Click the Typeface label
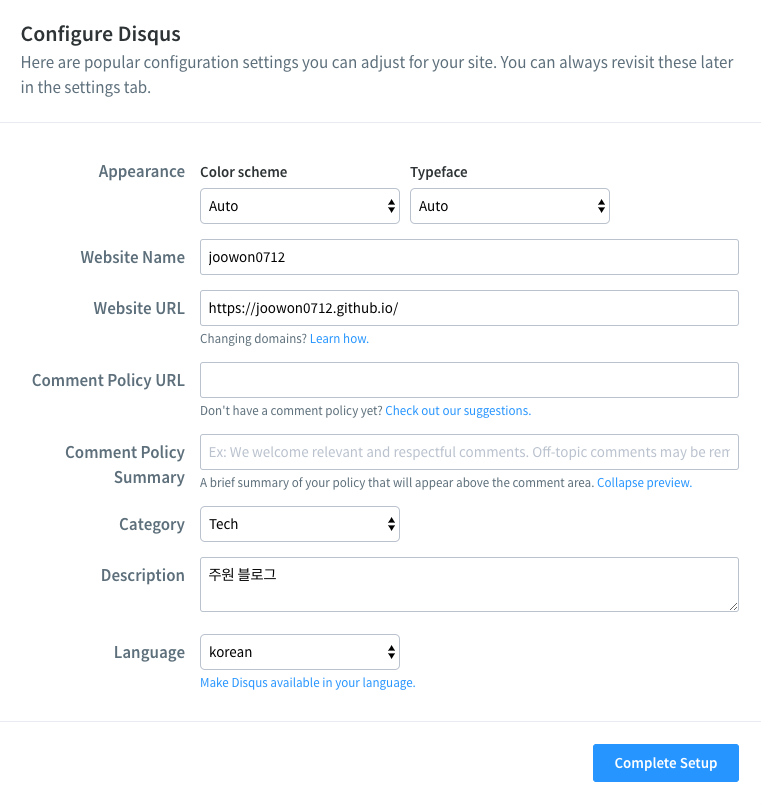Screen dimensions: 761x804 [438, 172]
